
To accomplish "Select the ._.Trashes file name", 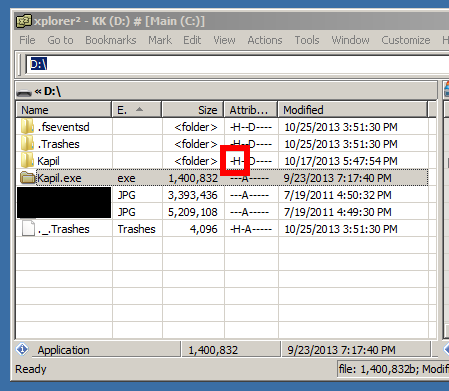I will coord(63,229).
